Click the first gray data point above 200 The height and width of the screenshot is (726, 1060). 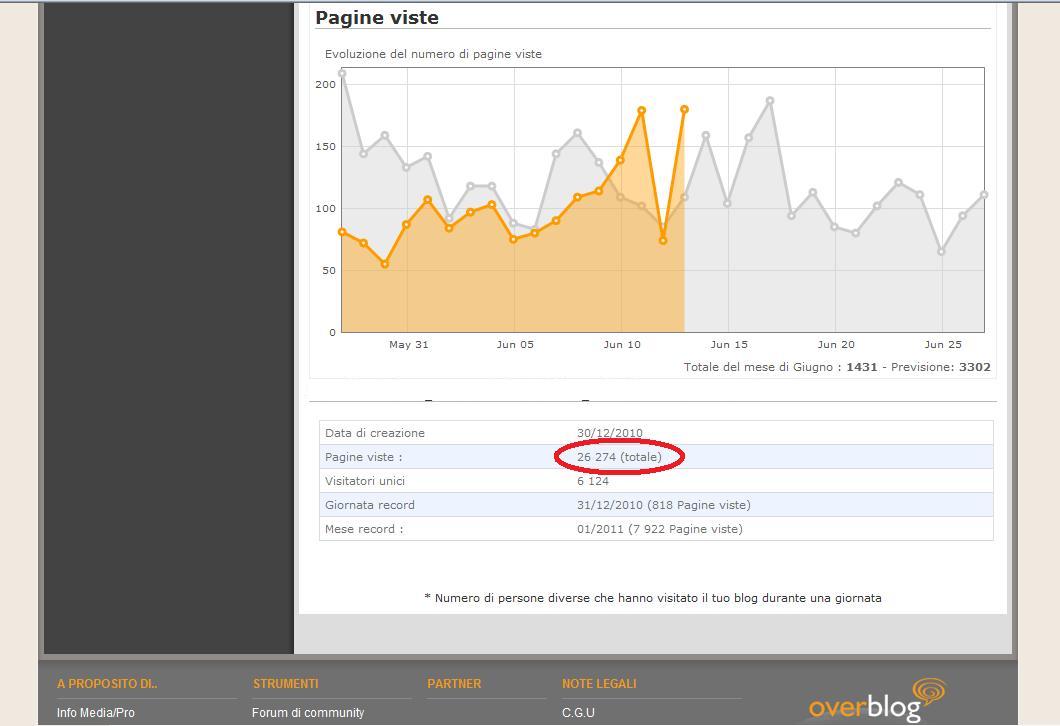click(342, 73)
